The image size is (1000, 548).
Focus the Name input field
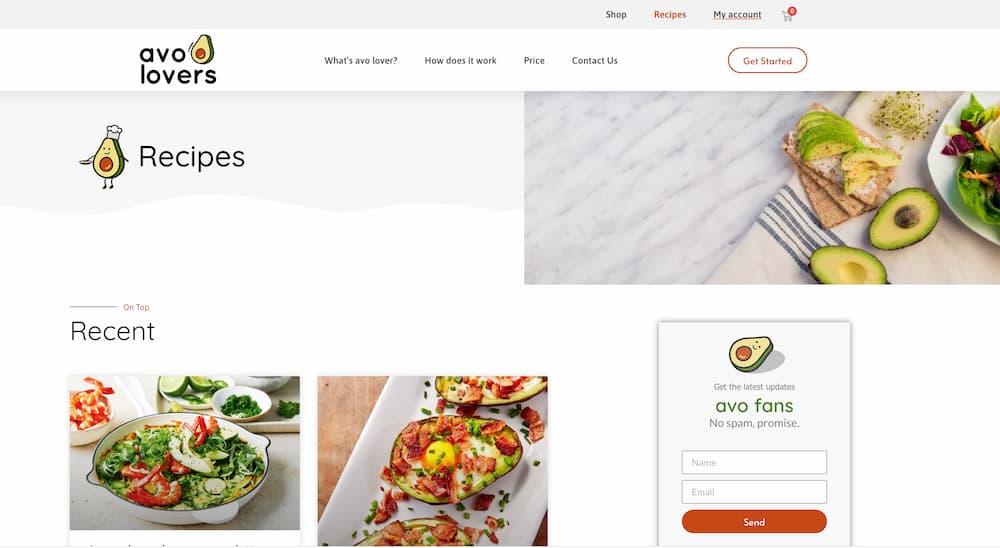tap(754, 463)
